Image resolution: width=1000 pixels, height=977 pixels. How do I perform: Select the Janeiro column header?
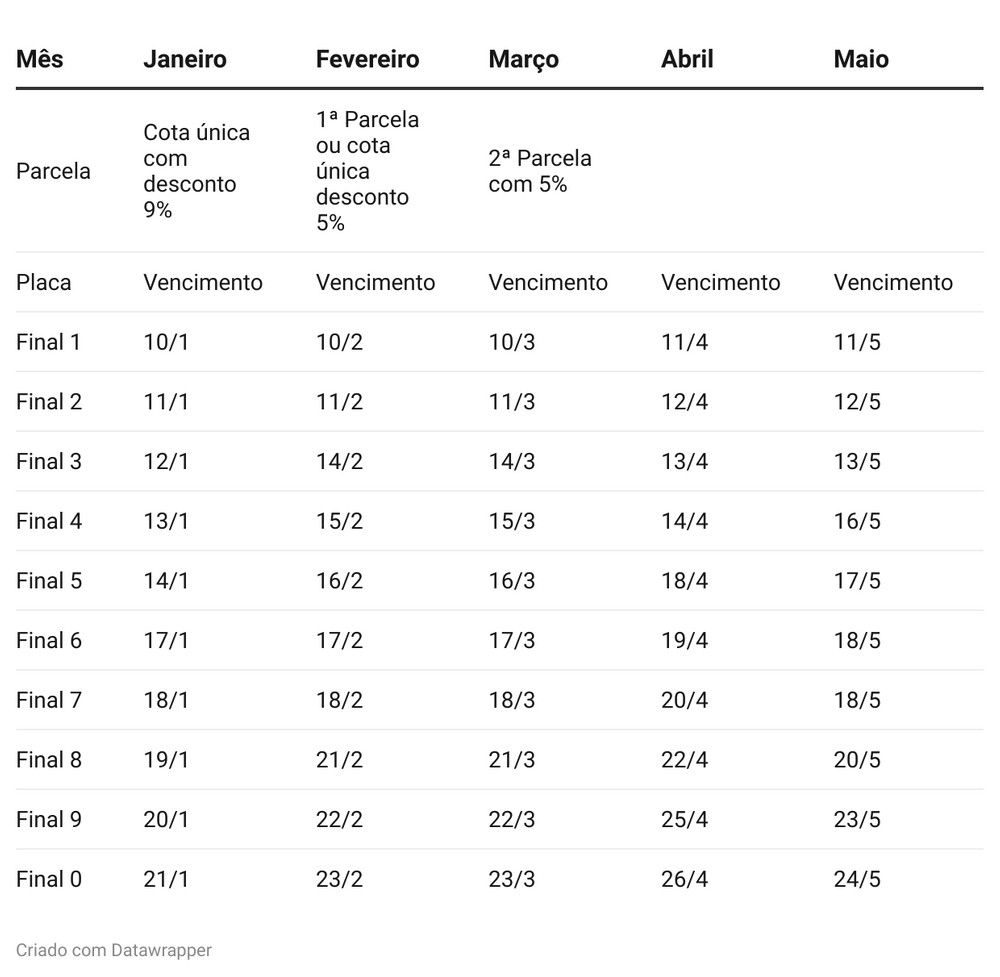coord(185,59)
